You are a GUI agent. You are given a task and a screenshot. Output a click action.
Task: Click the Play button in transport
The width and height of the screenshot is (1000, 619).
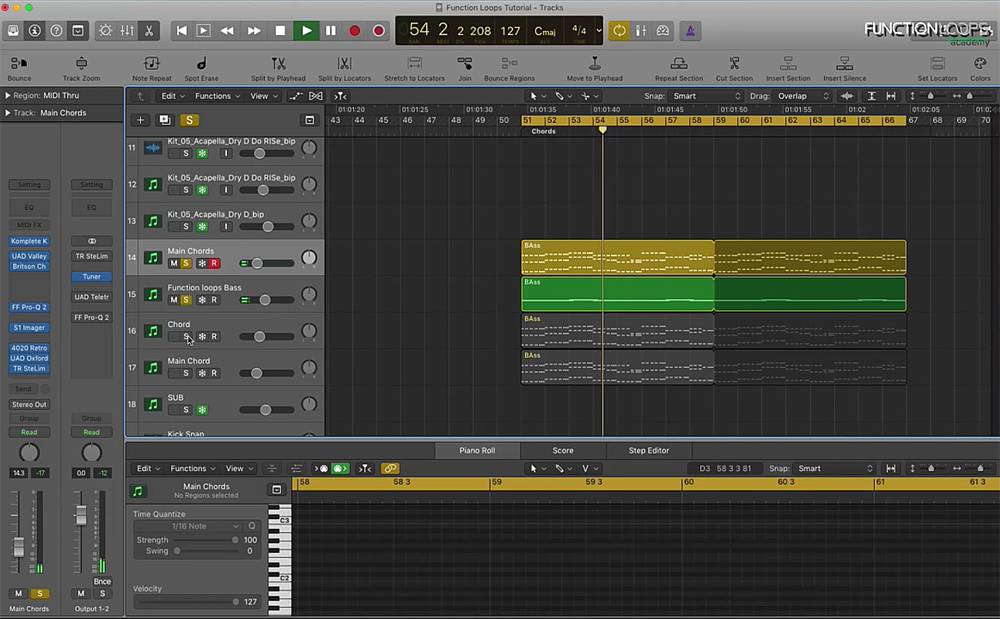(x=306, y=31)
